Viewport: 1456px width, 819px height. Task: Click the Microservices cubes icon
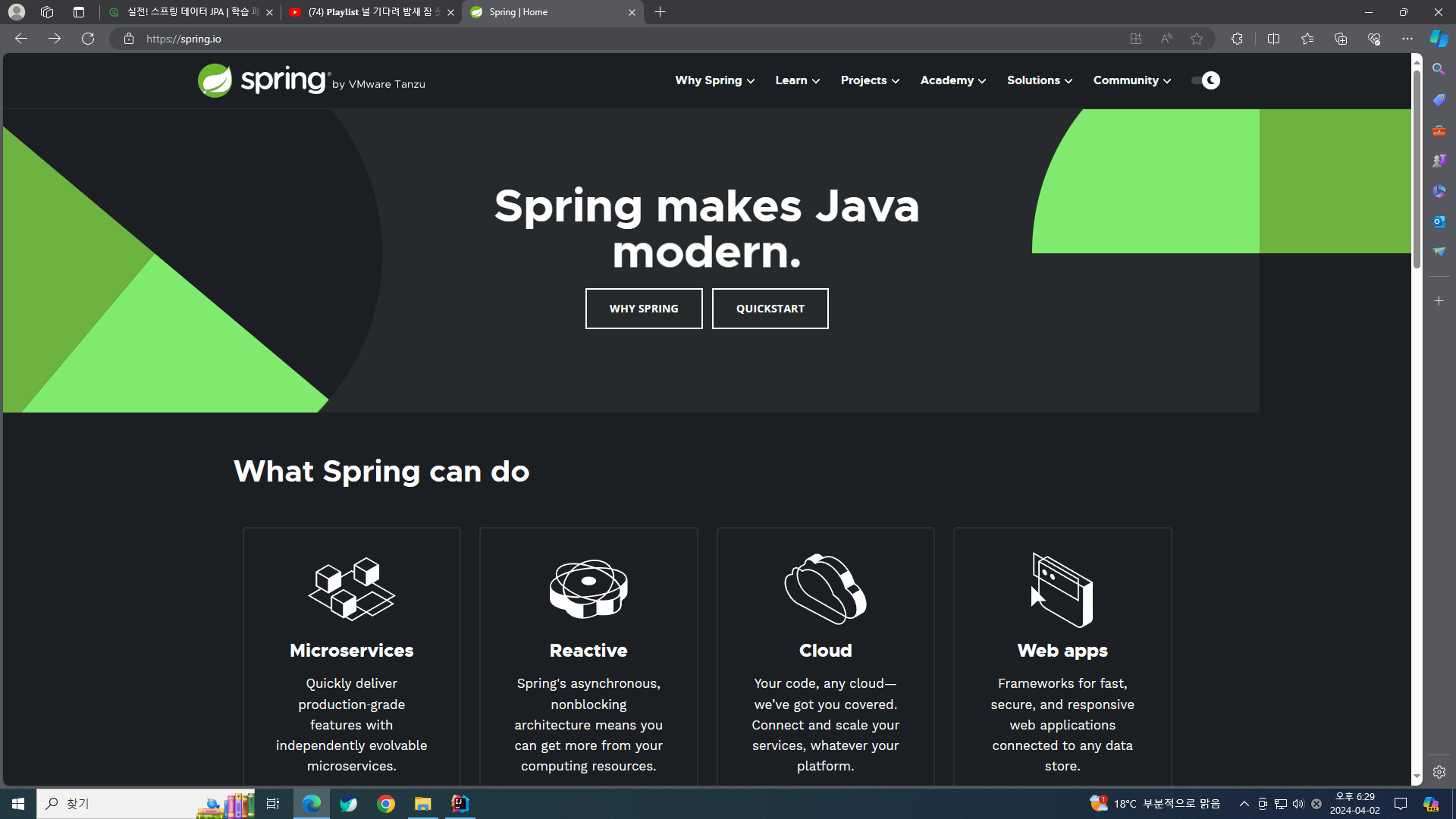[x=351, y=589]
